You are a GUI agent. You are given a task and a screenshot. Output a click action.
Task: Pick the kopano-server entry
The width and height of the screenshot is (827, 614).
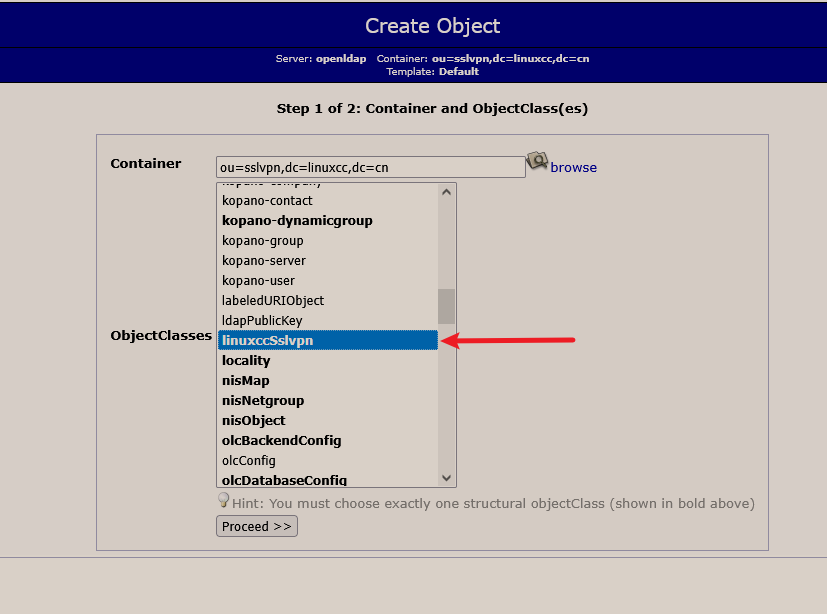point(328,261)
